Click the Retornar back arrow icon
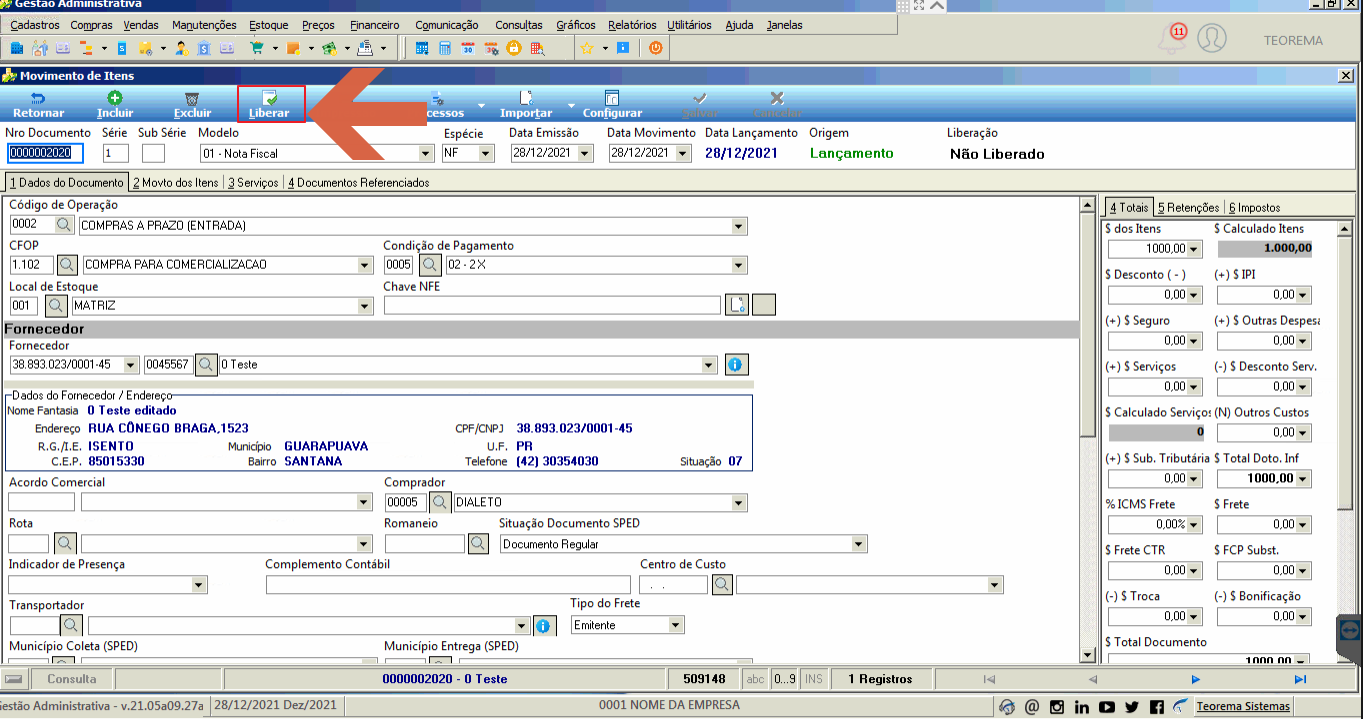Image resolution: width=1363 pixels, height=719 pixels. [x=38, y=98]
